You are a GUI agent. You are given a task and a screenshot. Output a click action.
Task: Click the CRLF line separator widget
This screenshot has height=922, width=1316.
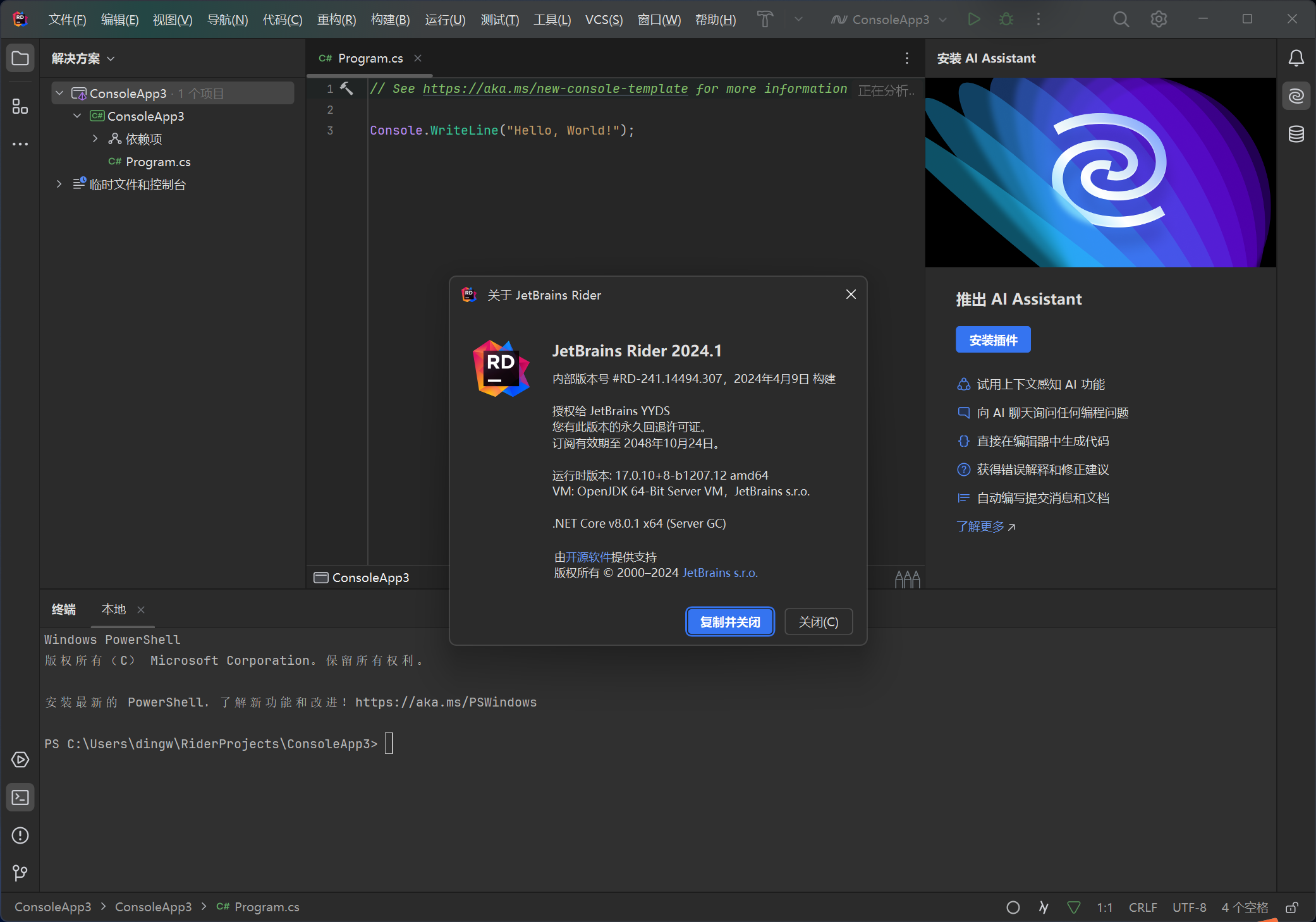click(x=1142, y=907)
